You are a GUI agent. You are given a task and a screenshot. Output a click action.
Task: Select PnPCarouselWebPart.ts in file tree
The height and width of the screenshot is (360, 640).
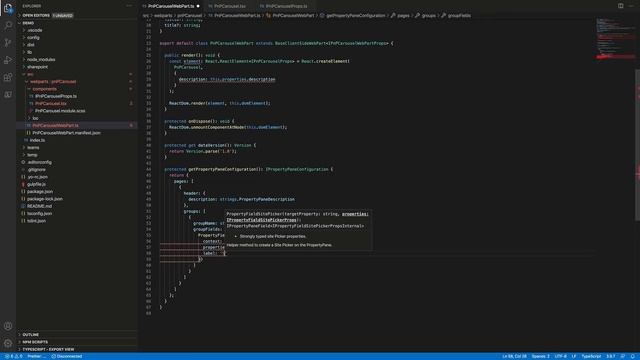(56, 126)
